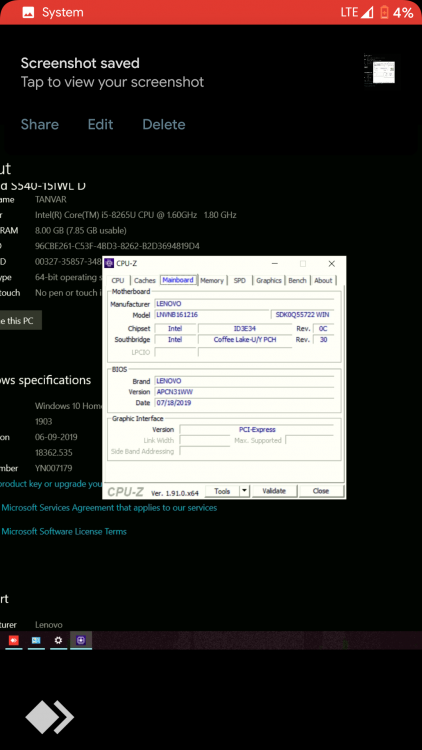Click the Chipset Rev. 0C field
This screenshot has width=422, height=750.
coord(323,329)
